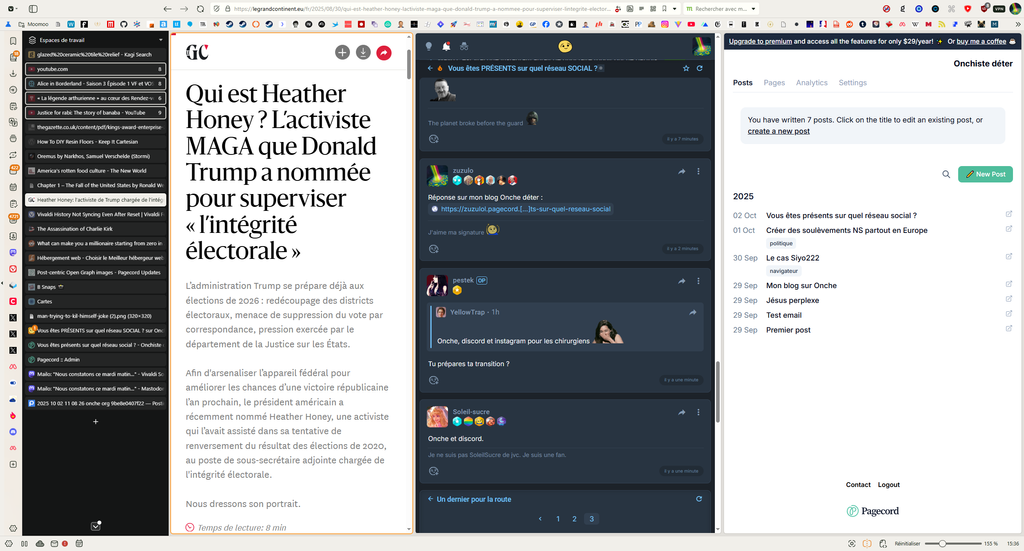Click the plus icon in the article header
This screenshot has width=1024, height=551.
[342, 52]
